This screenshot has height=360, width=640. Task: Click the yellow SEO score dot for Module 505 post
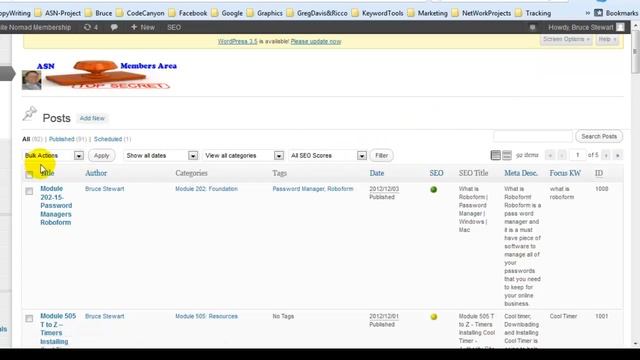click(x=433, y=317)
